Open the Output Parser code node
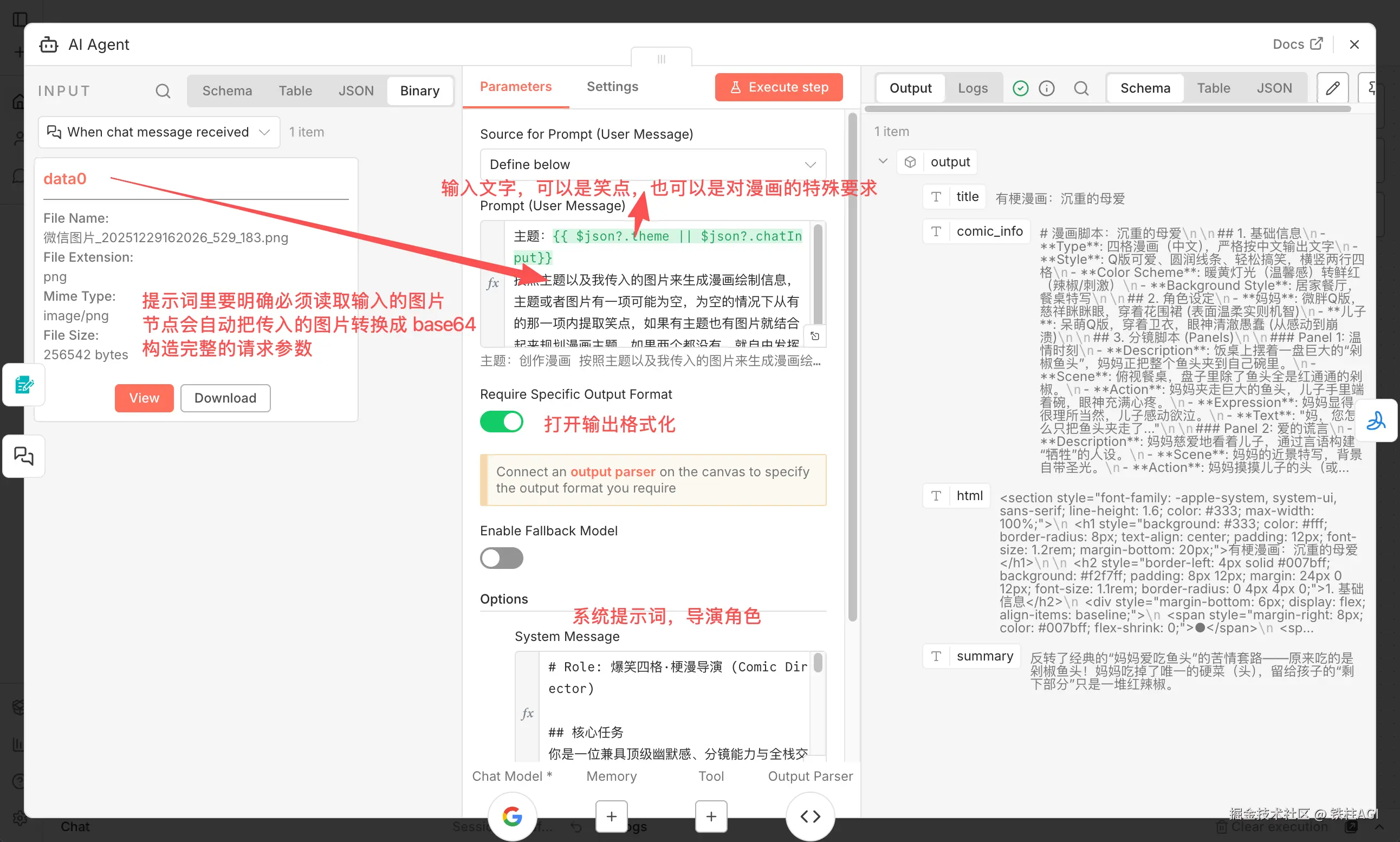This screenshot has width=1400, height=842. pos(810,816)
